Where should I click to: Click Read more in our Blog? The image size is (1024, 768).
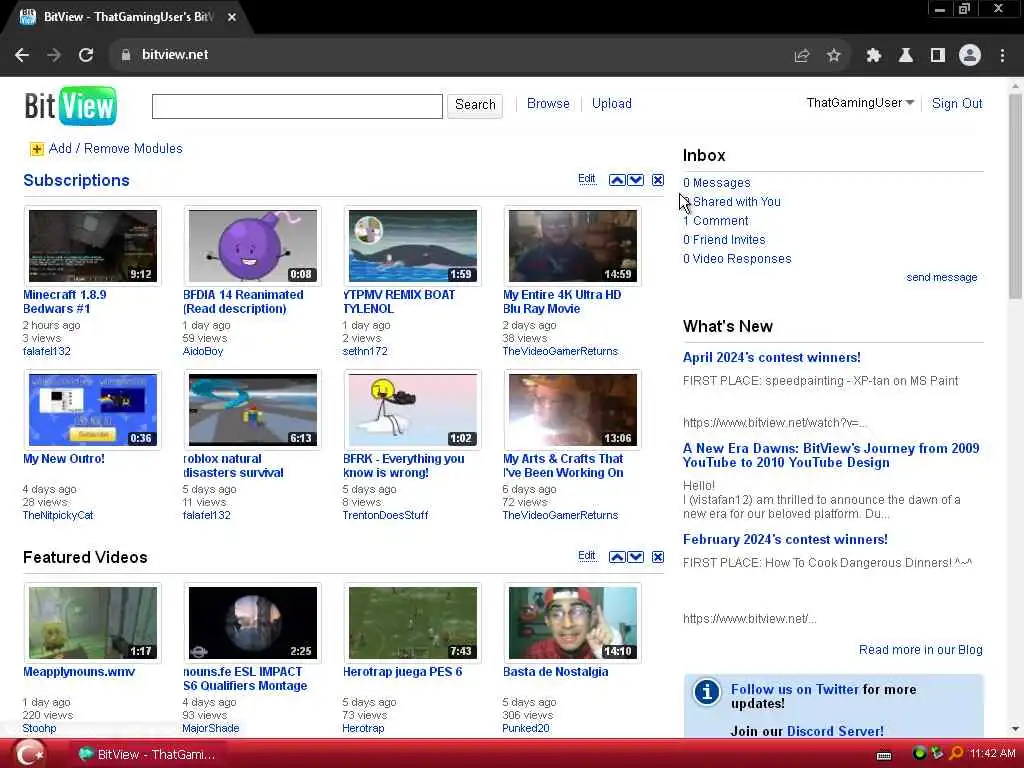[921, 650]
